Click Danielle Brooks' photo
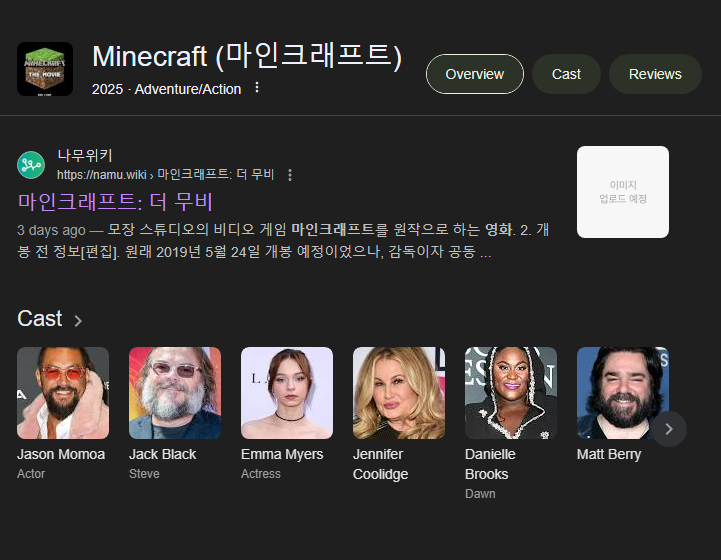721x560 pixels. coord(511,393)
